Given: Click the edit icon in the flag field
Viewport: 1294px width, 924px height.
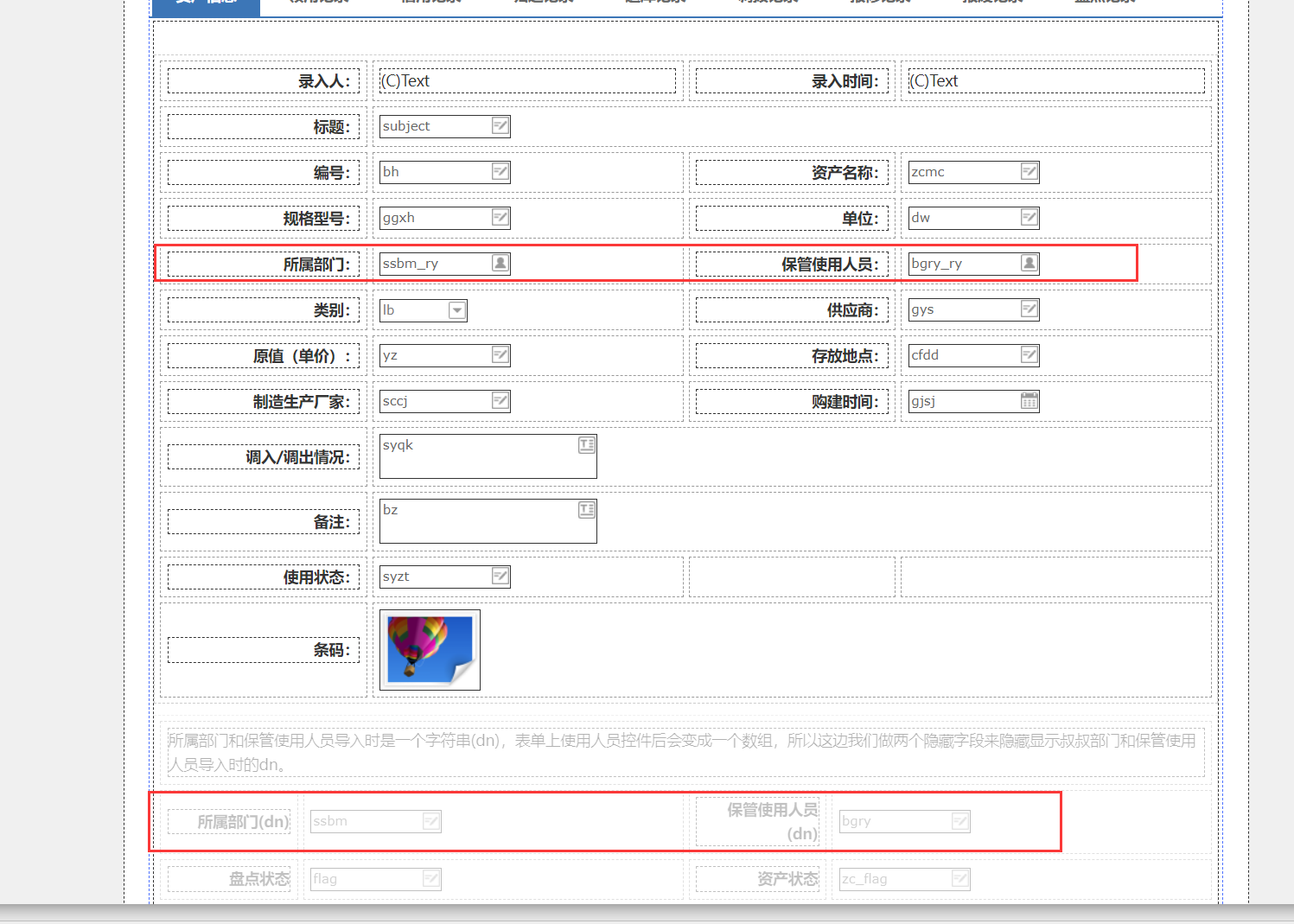Looking at the screenshot, I should point(431,879).
